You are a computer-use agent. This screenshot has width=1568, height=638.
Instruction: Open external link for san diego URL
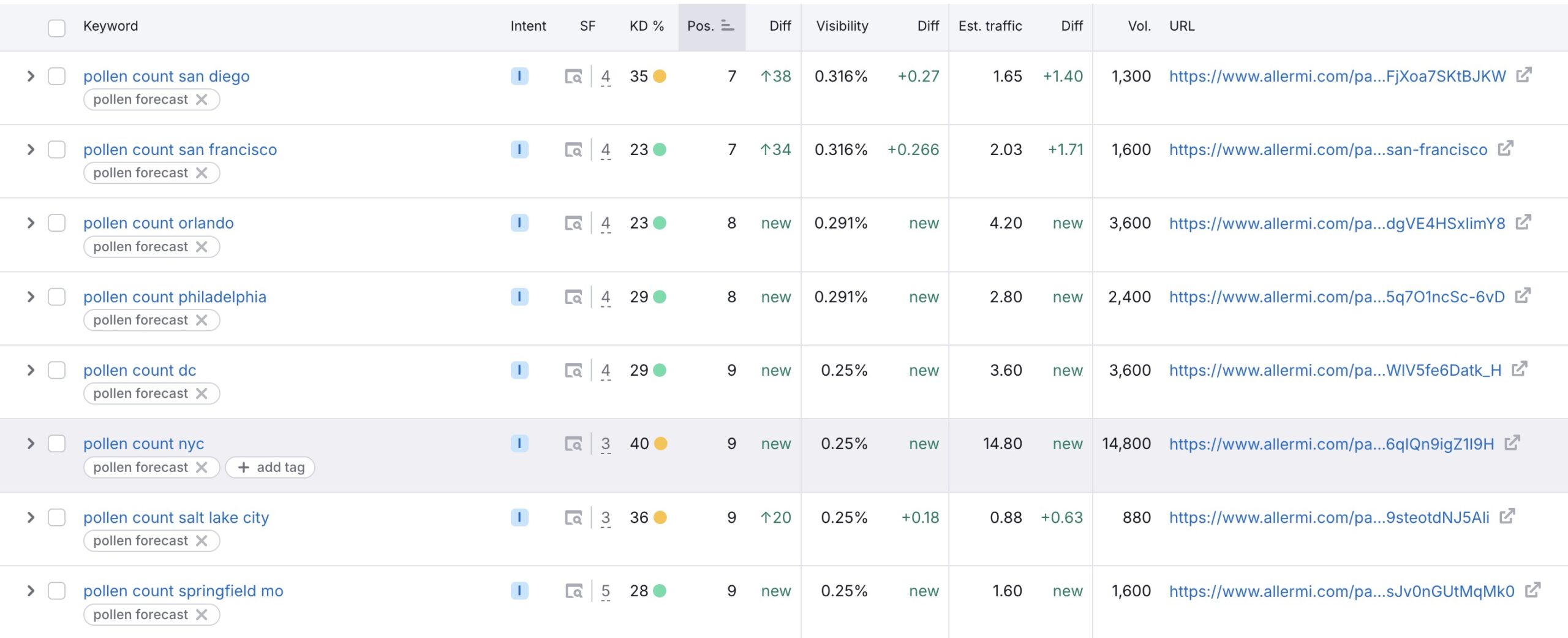(x=1523, y=75)
